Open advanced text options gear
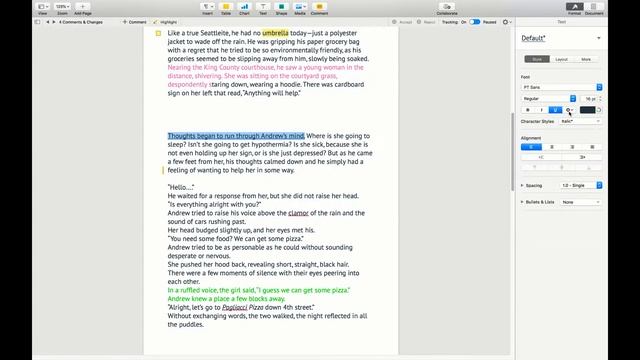 point(569,110)
